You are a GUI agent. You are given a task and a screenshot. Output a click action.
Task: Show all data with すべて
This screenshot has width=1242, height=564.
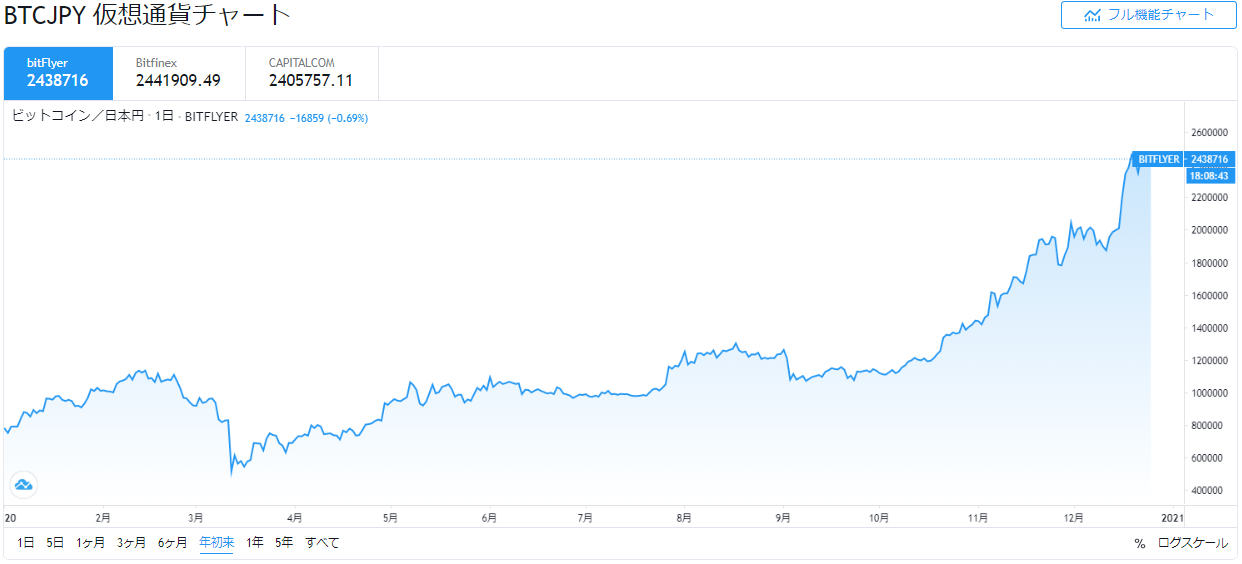tap(322, 543)
